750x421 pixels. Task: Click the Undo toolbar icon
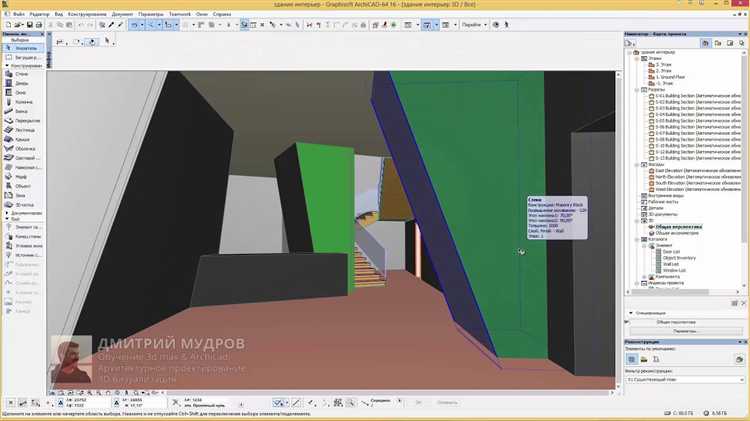(81, 25)
